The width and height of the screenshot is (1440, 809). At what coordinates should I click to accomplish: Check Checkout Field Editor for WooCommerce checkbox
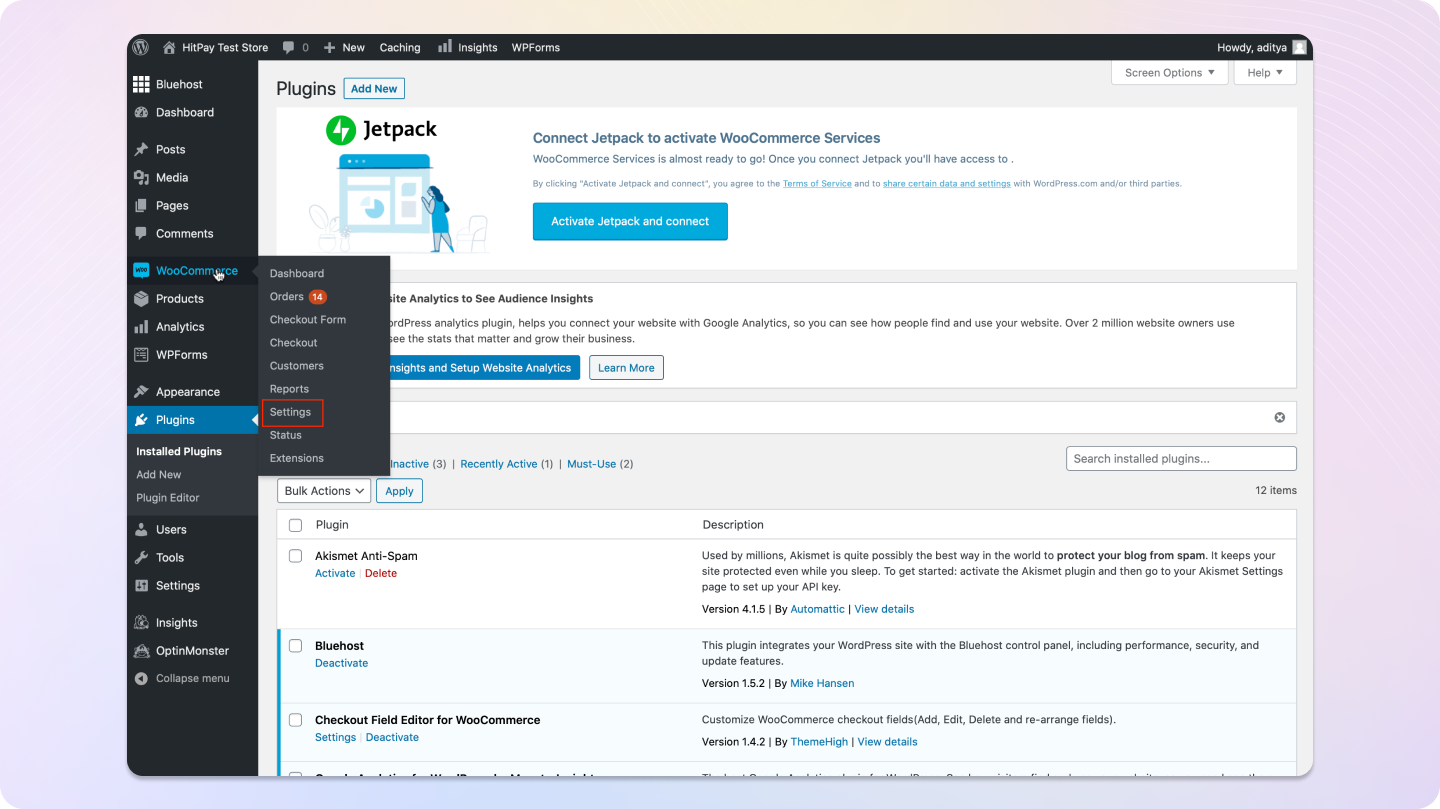295,719
